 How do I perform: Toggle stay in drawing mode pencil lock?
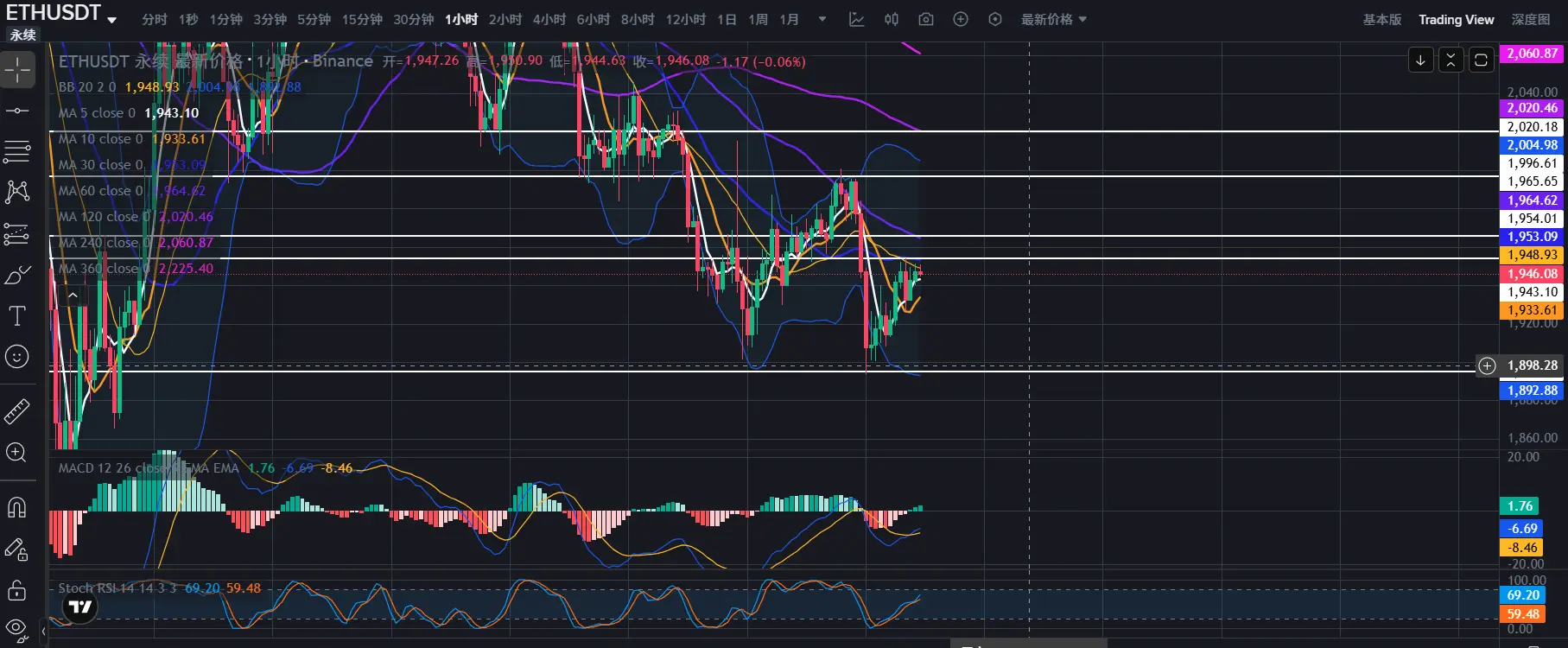[17, 549]
